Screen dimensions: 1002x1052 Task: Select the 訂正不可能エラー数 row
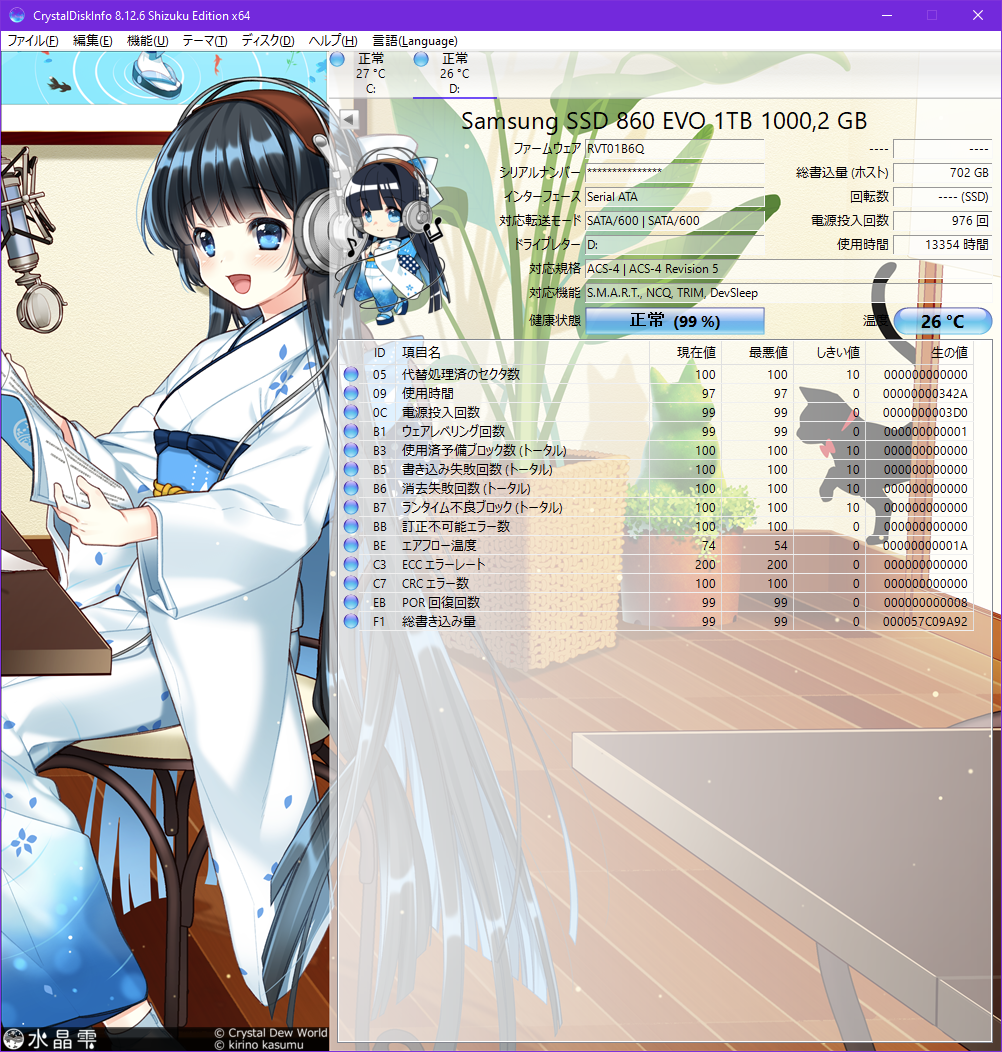(656, 526)
